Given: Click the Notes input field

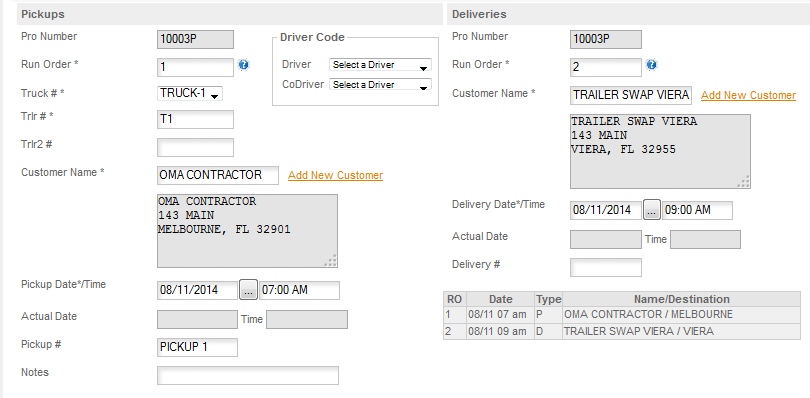Looking at the screenshot, I should point(248,376).
